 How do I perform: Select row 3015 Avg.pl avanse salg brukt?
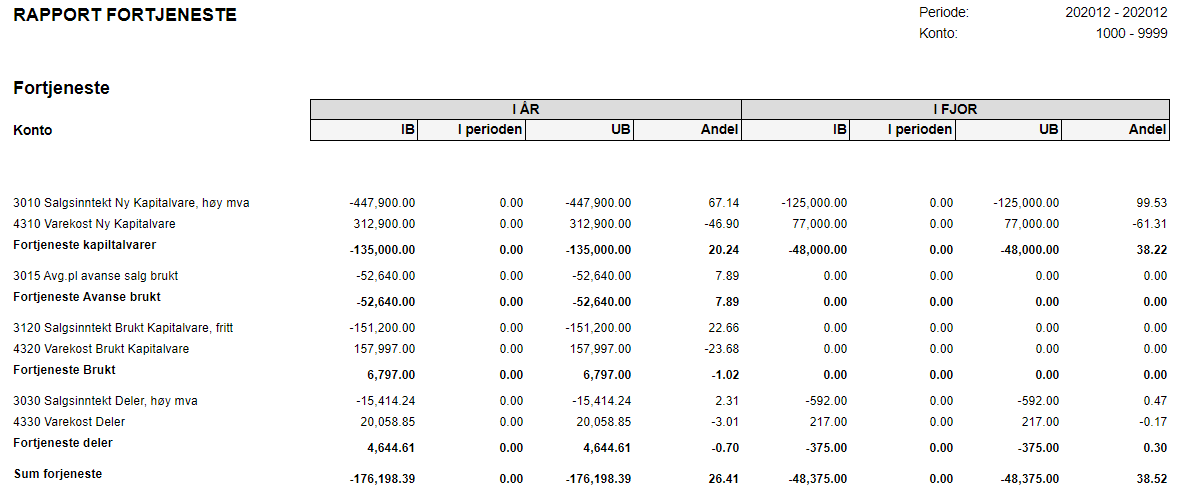(591, 276)
